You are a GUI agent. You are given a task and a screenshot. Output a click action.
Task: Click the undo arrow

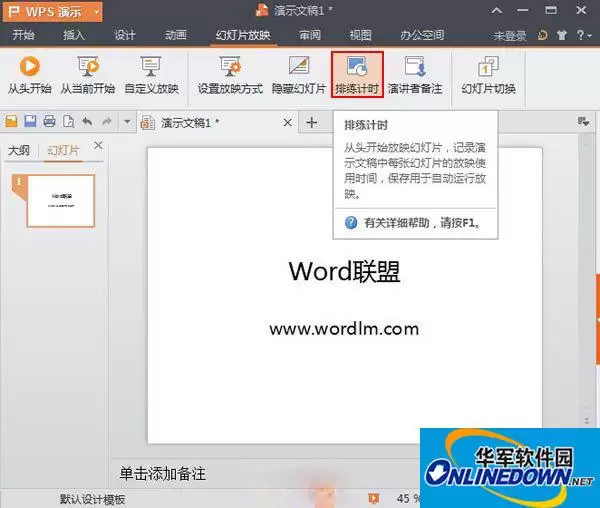(x=87, y=122)
